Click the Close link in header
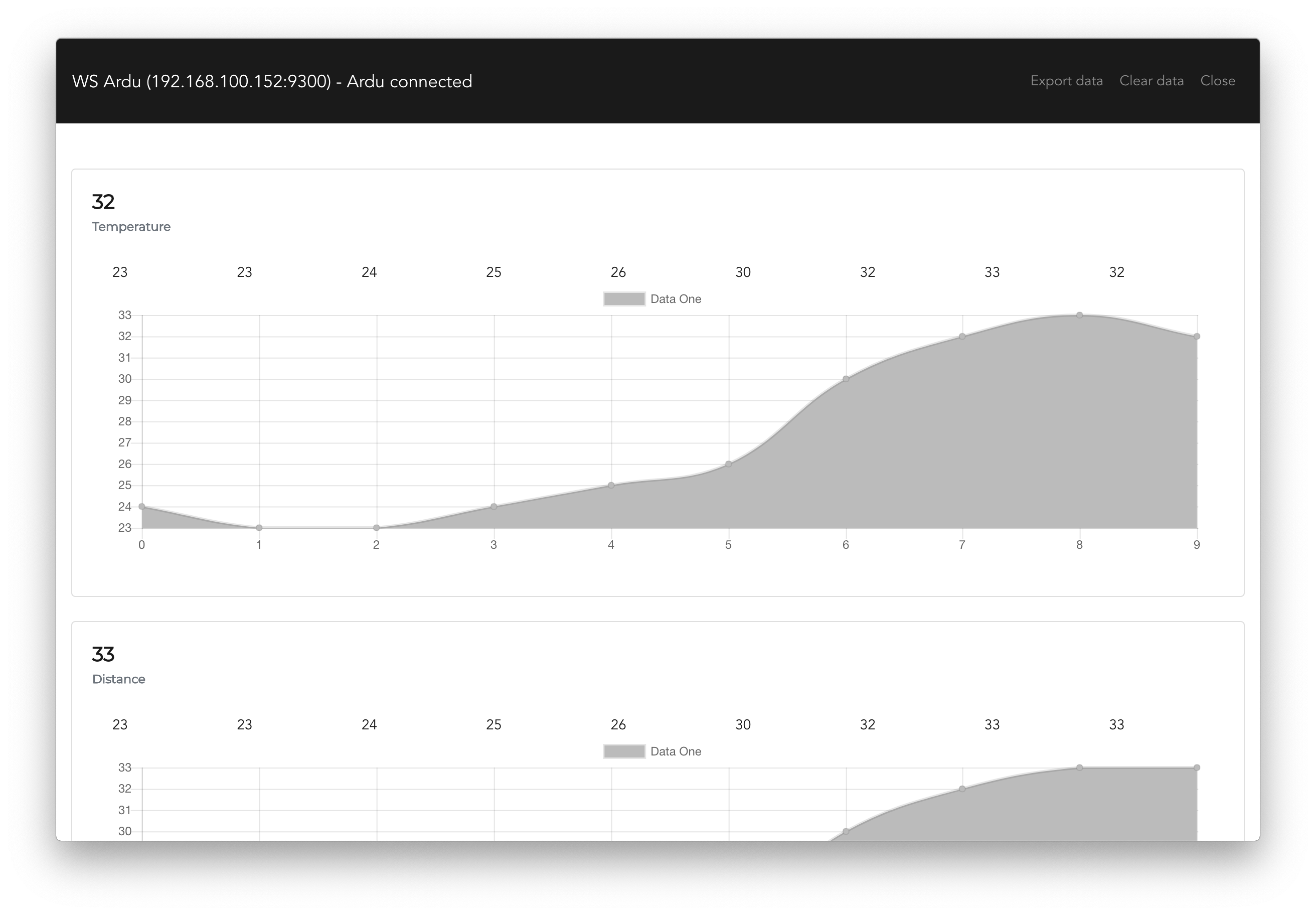Screen dimensions: 1316x915 pos(1217,81)
